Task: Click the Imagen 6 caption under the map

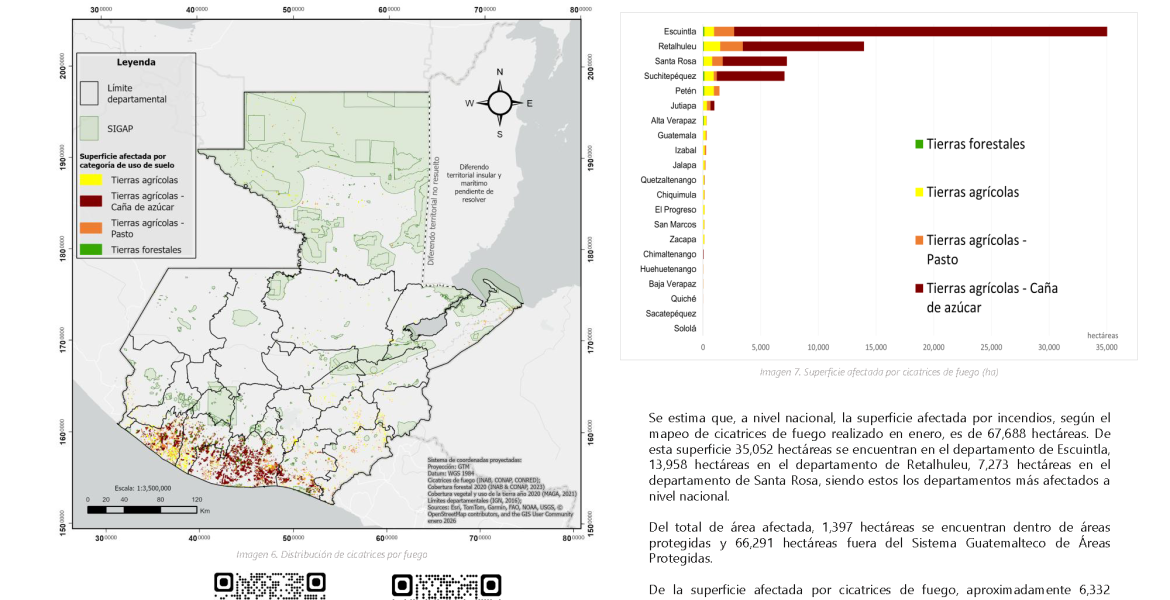Action: point(331,554)
